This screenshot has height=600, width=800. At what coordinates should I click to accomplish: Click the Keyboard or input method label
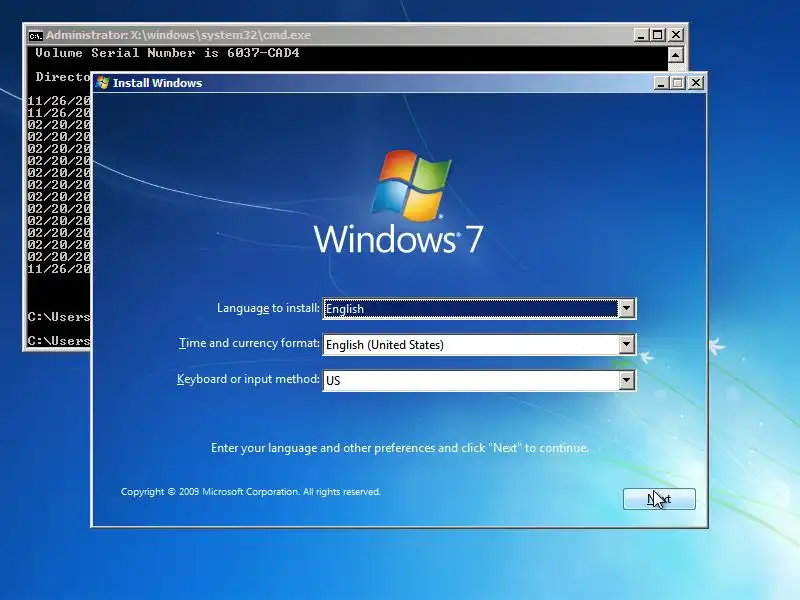tap(248, 379)
